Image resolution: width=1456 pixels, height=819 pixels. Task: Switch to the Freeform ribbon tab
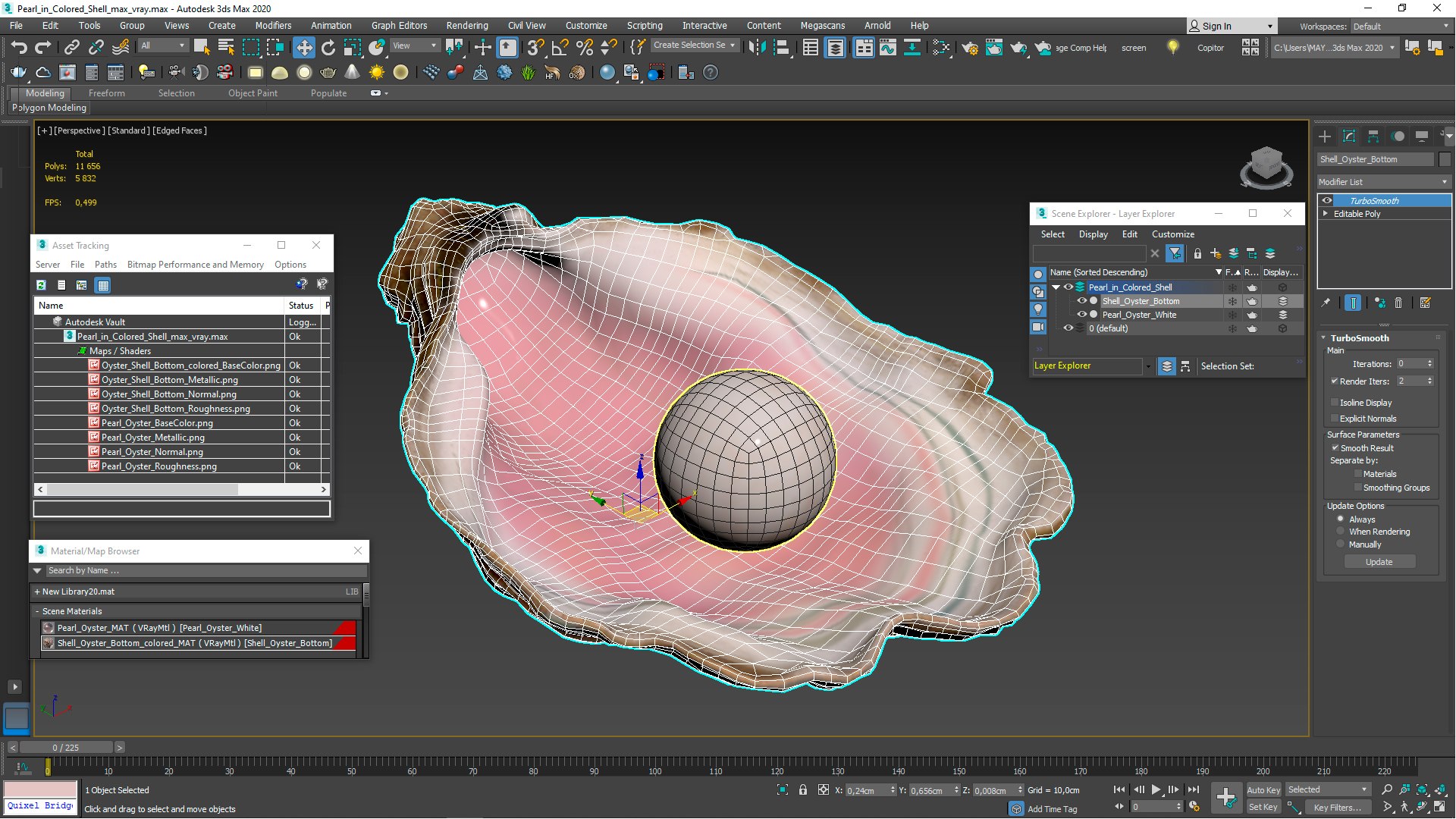click(106, 93)
